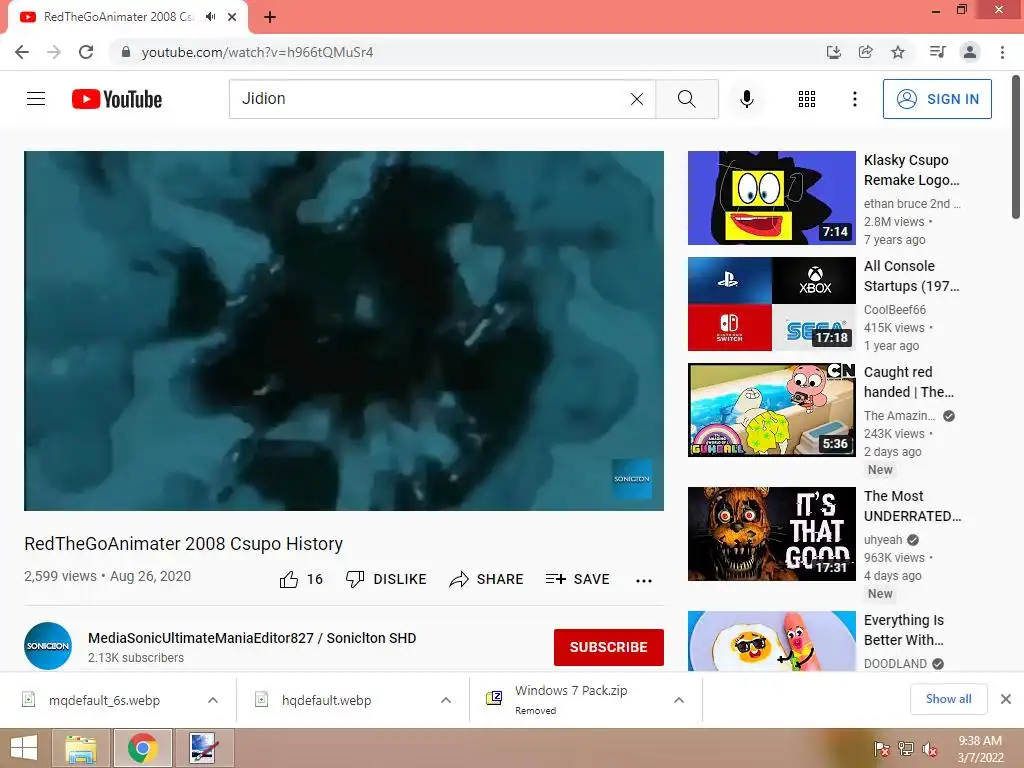Open YouTube settings three-dot menu

(x=854, y=99)
